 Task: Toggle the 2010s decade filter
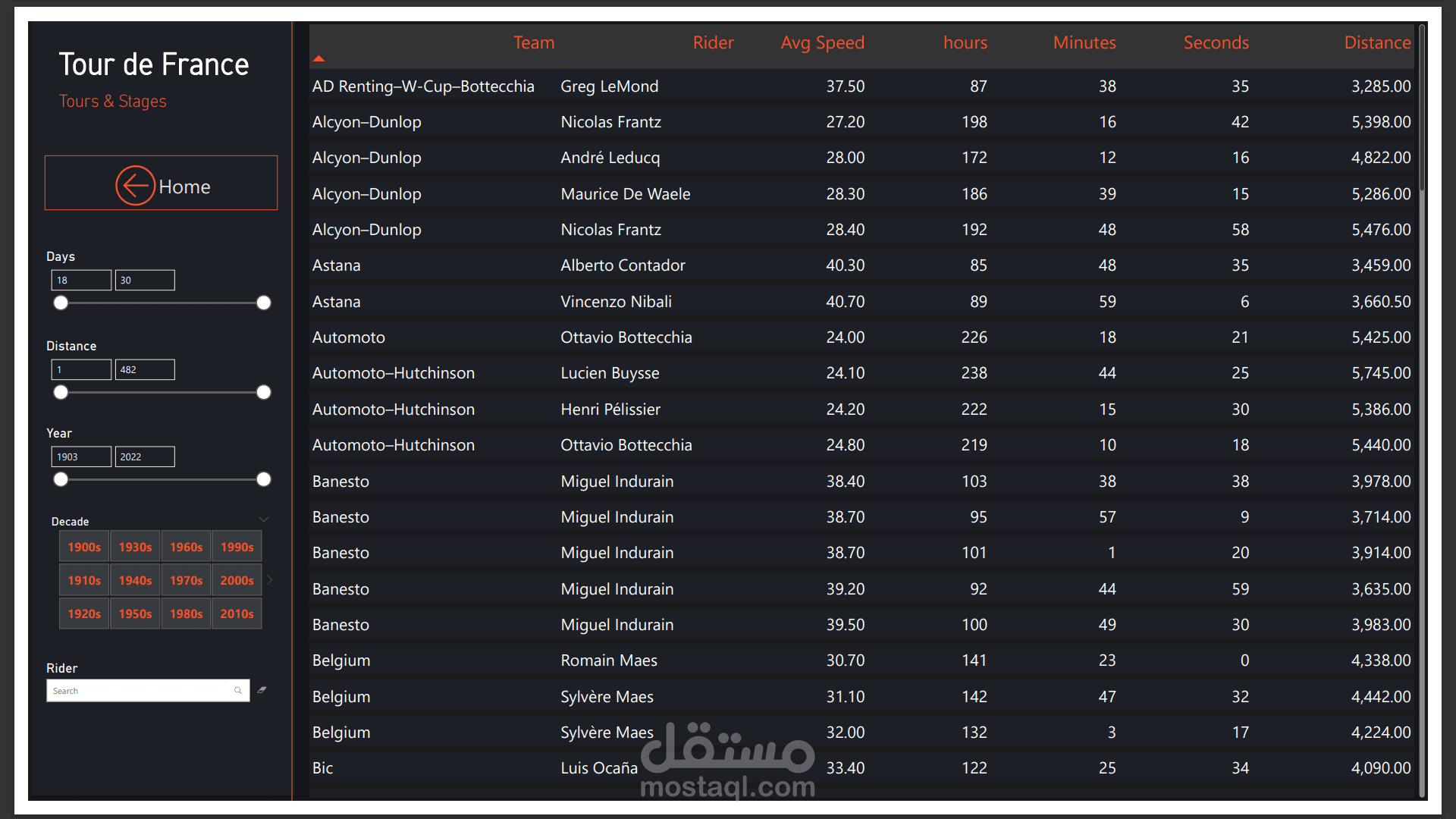(x=237, y=613)
